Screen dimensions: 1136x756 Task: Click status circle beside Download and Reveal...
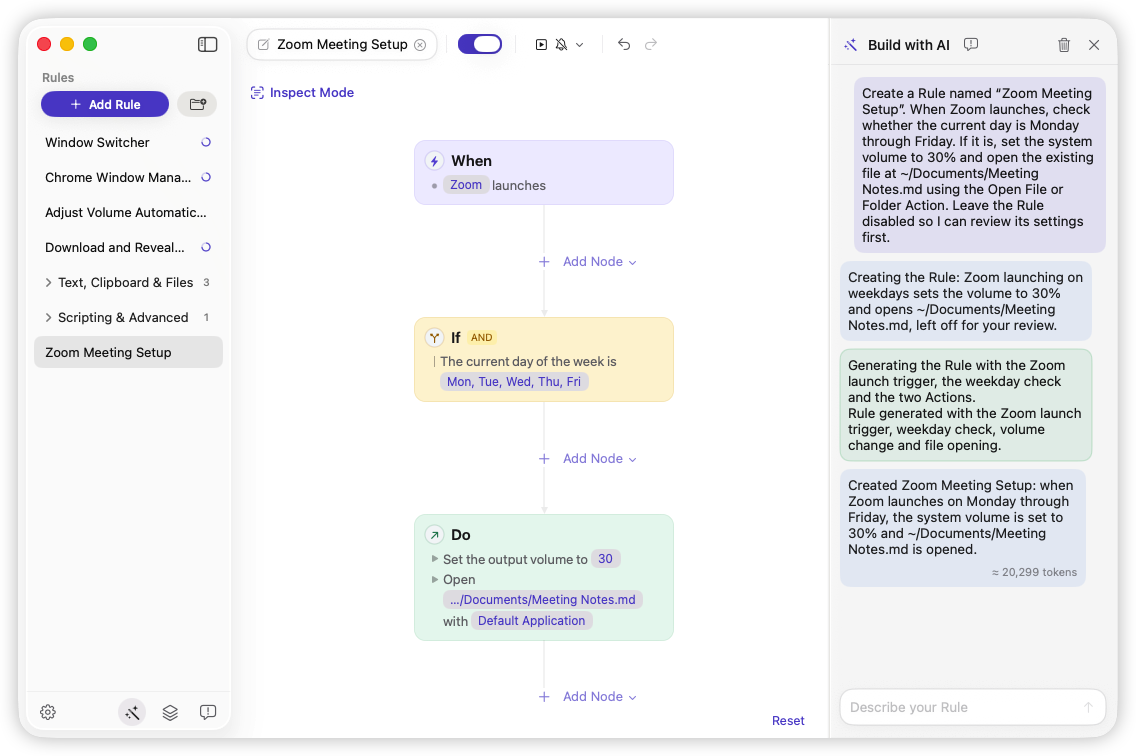206,248
